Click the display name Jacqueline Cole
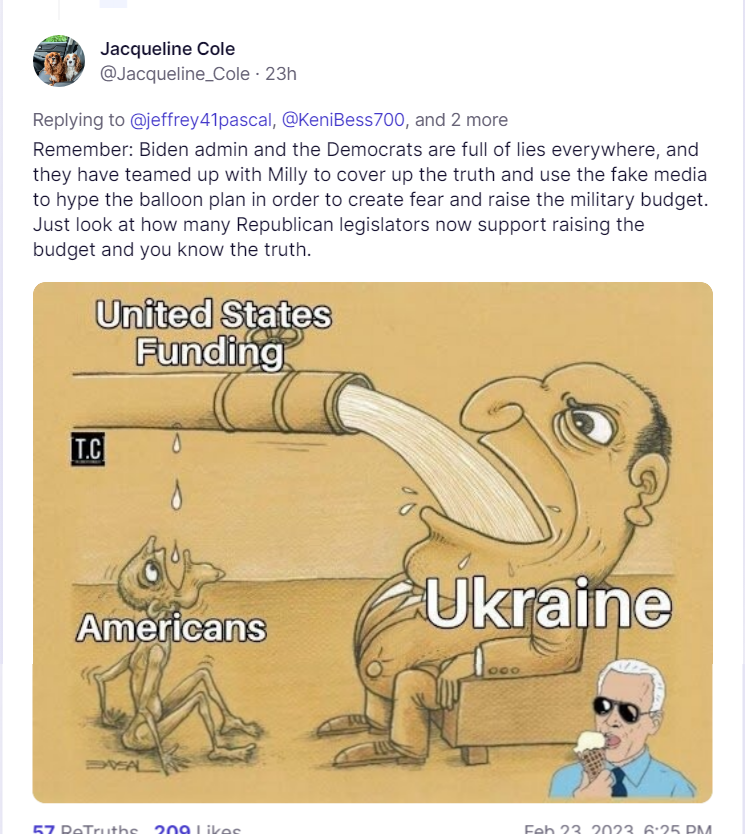The width and height of the screenshot is (745, 834). [168, 49]
